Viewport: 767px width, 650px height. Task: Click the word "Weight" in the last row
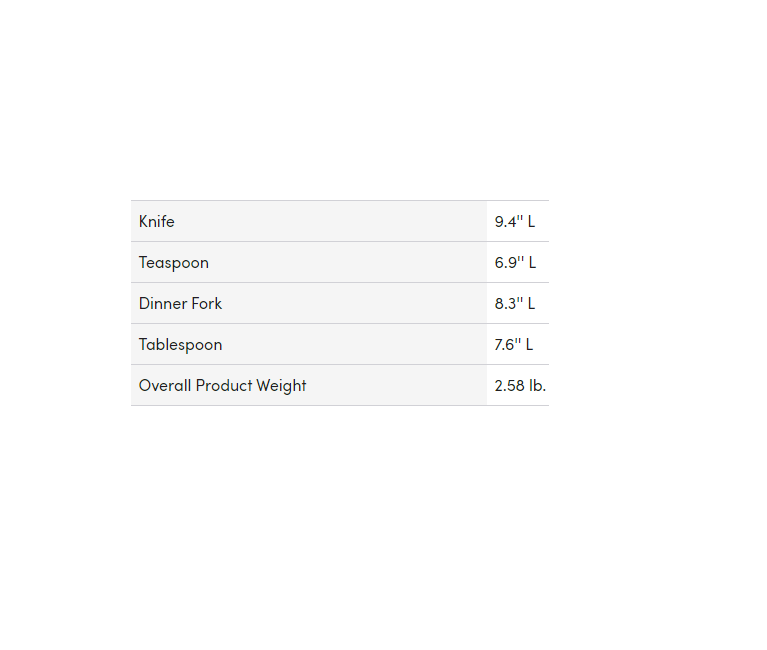(x=282, y=386)
